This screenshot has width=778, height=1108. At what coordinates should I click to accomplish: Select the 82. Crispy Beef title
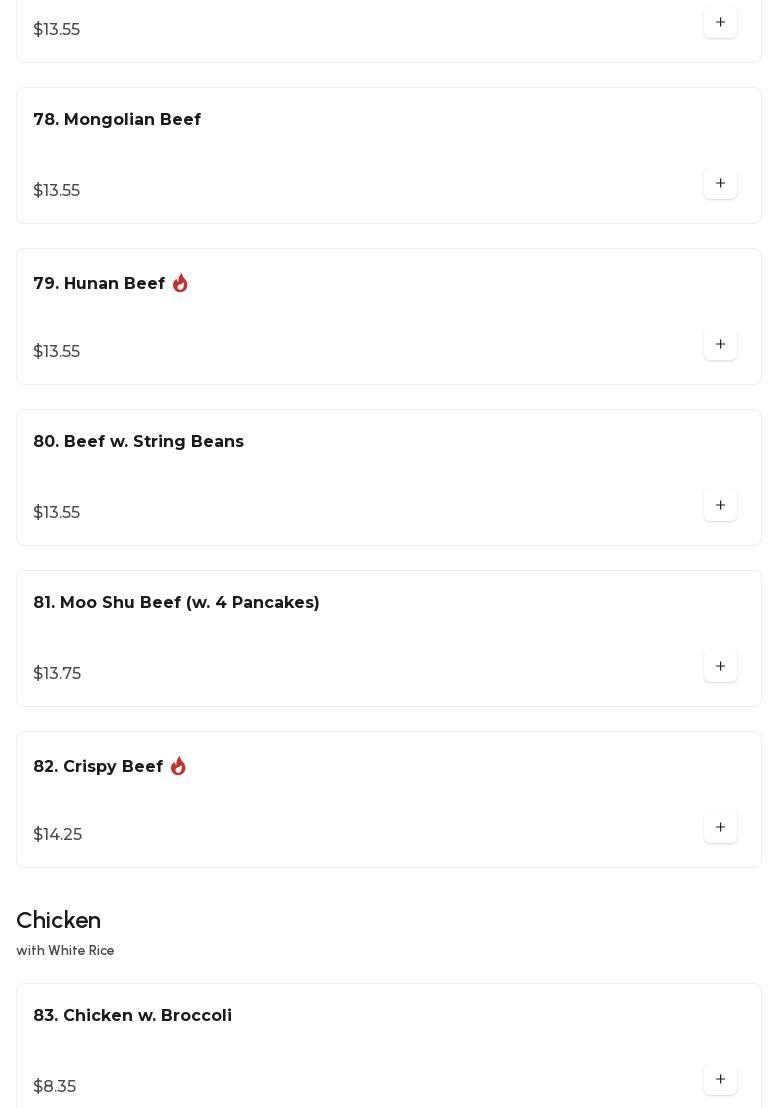coord(98,767)
